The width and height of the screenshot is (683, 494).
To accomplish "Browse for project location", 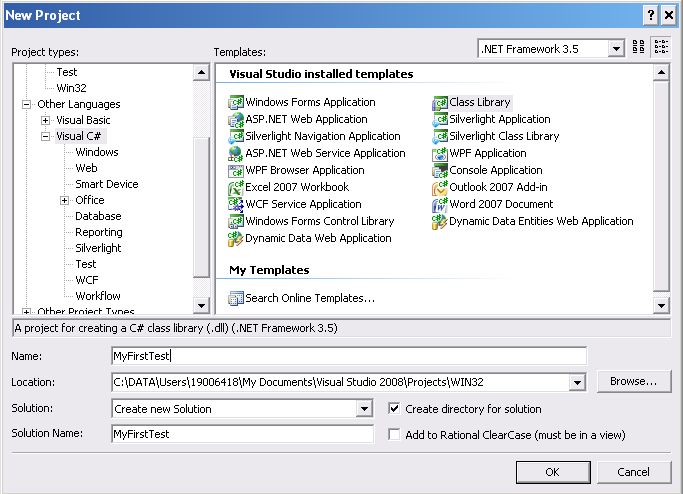I will click(x=633, y=382).
